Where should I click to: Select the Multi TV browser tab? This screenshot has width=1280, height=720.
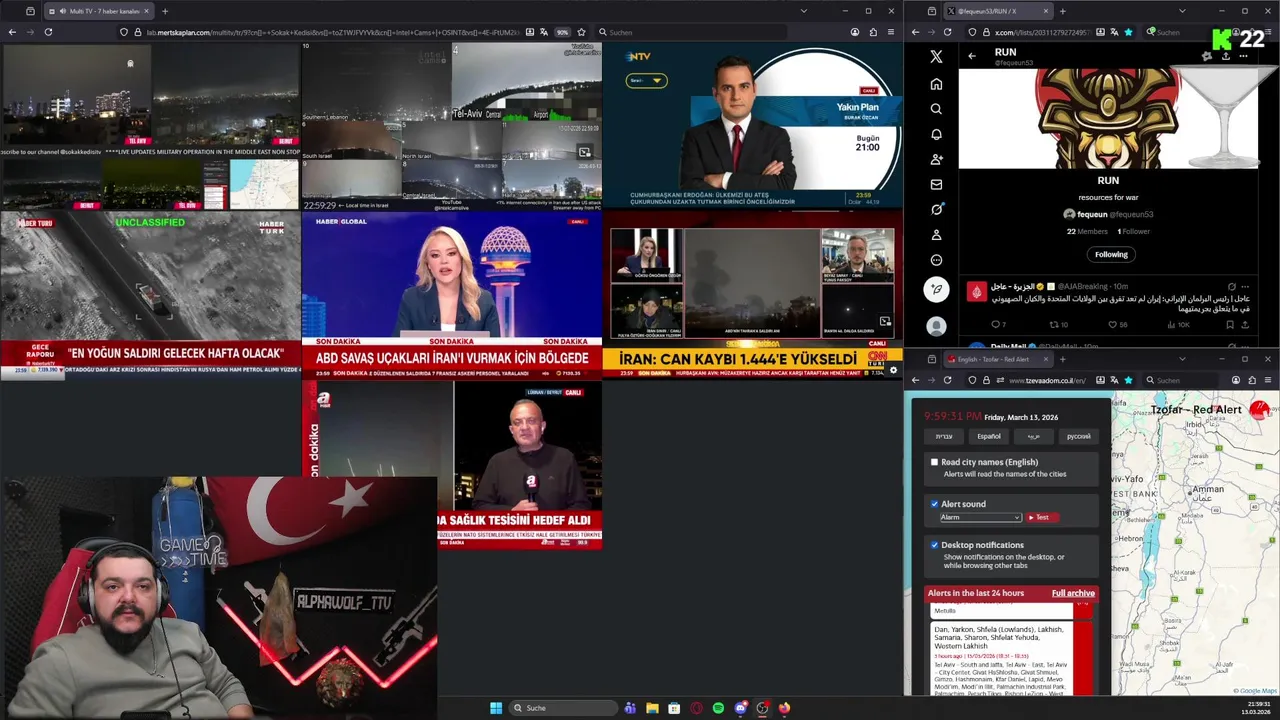100,11
